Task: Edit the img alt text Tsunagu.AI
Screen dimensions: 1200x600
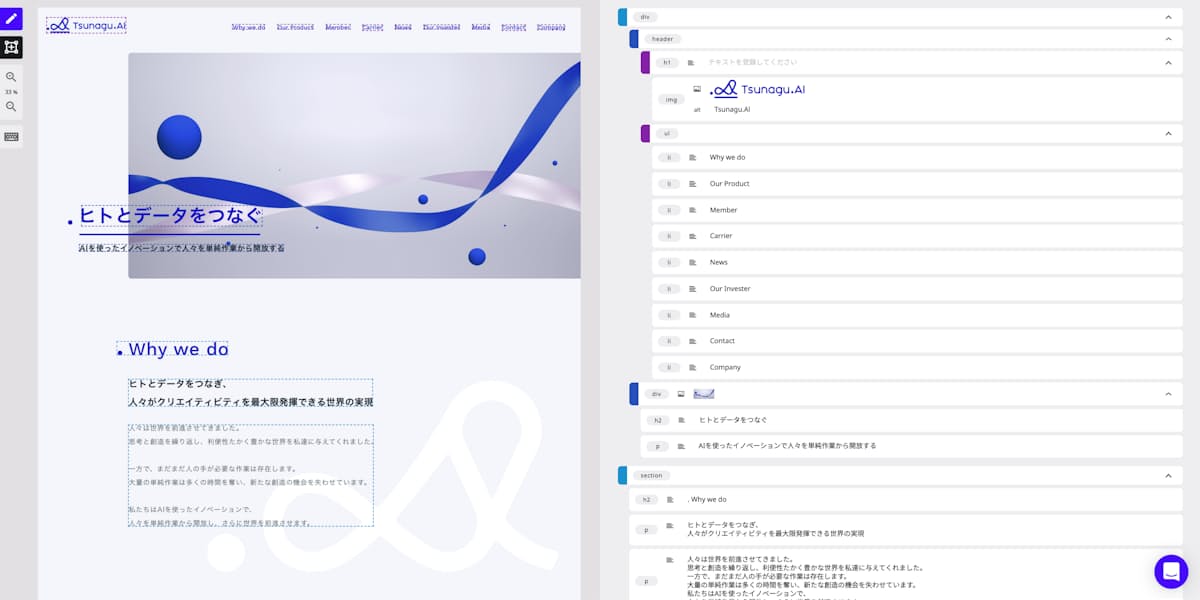Action: coord(732,109)
